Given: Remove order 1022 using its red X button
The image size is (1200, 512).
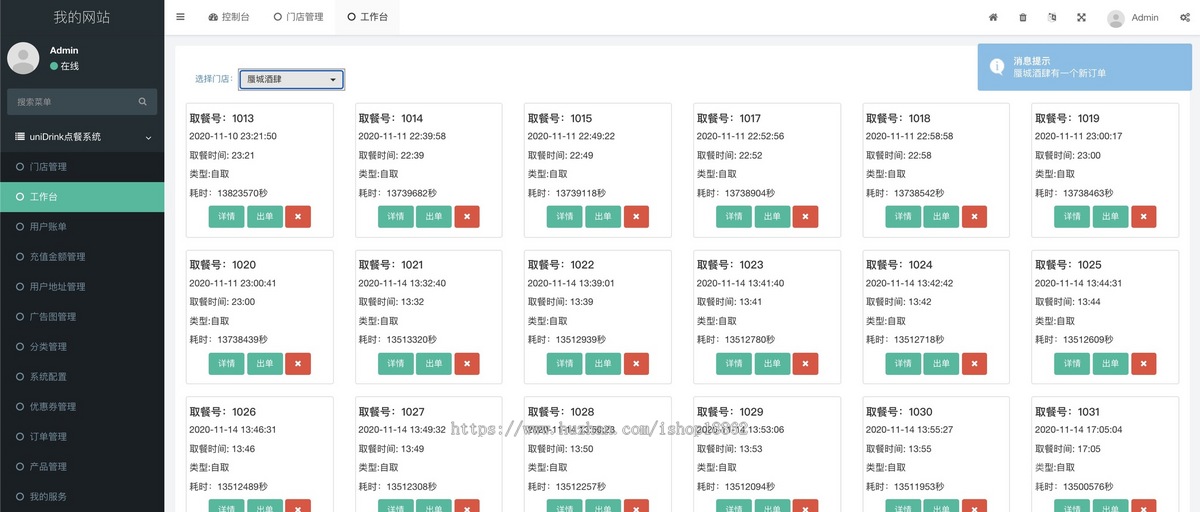Looking at the screenshot, I should tap(636, 363).
